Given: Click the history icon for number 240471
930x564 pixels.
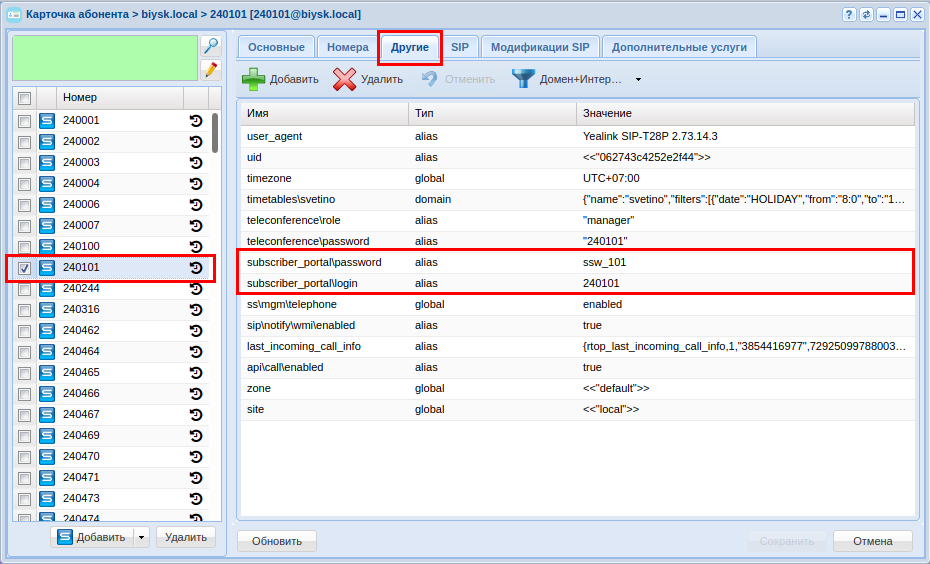Looking at the screenshot, I should click(196, 477).
